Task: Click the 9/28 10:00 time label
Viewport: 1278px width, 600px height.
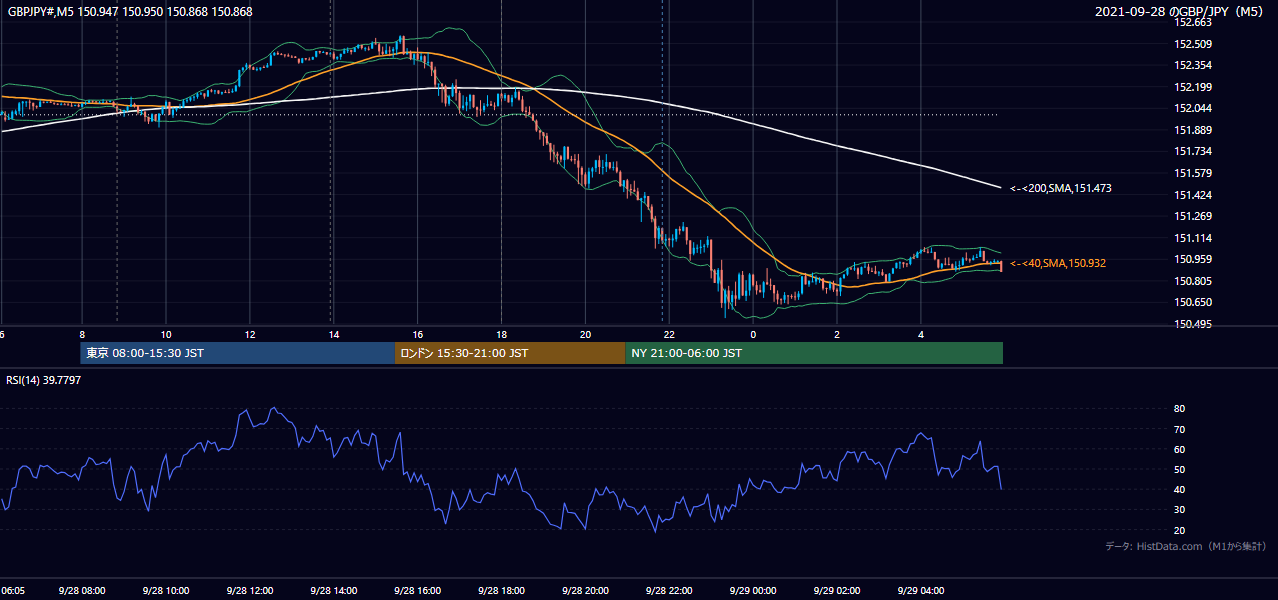Action: tap(165, 591)
